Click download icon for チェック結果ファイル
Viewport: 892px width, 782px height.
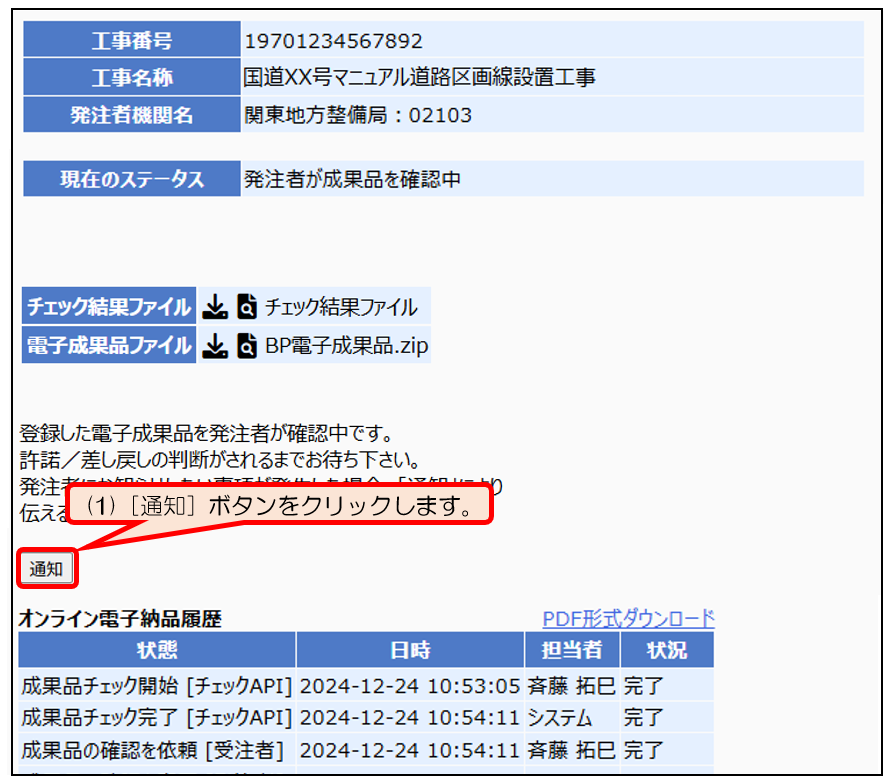click(215, 307)
